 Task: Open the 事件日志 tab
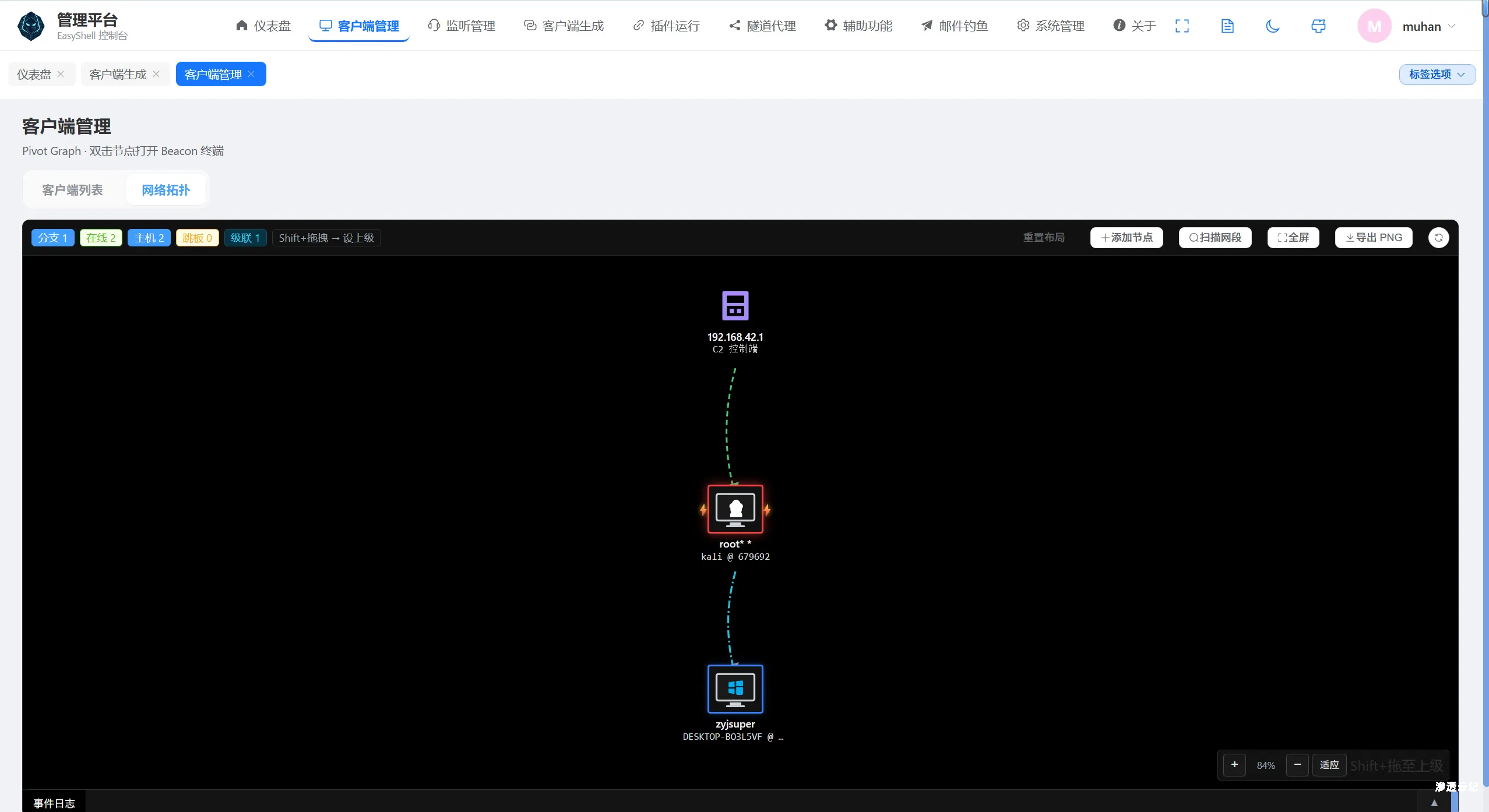[x=54, y=803]
